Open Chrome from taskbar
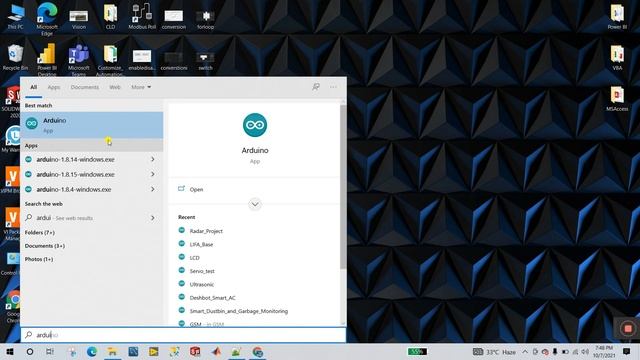 (258, 351)
